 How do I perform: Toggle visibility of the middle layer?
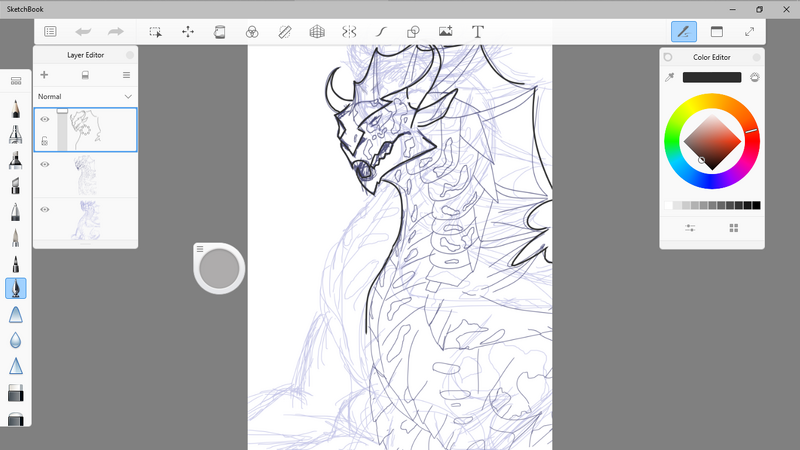coord(45,164)
